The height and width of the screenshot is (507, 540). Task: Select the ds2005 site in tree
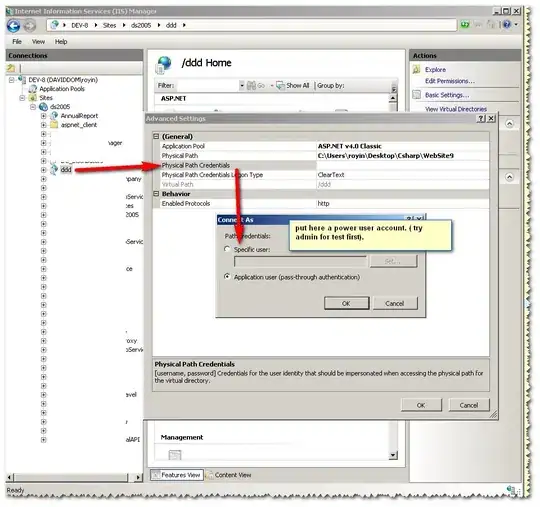pyautogui.click(x=60, y=107)
